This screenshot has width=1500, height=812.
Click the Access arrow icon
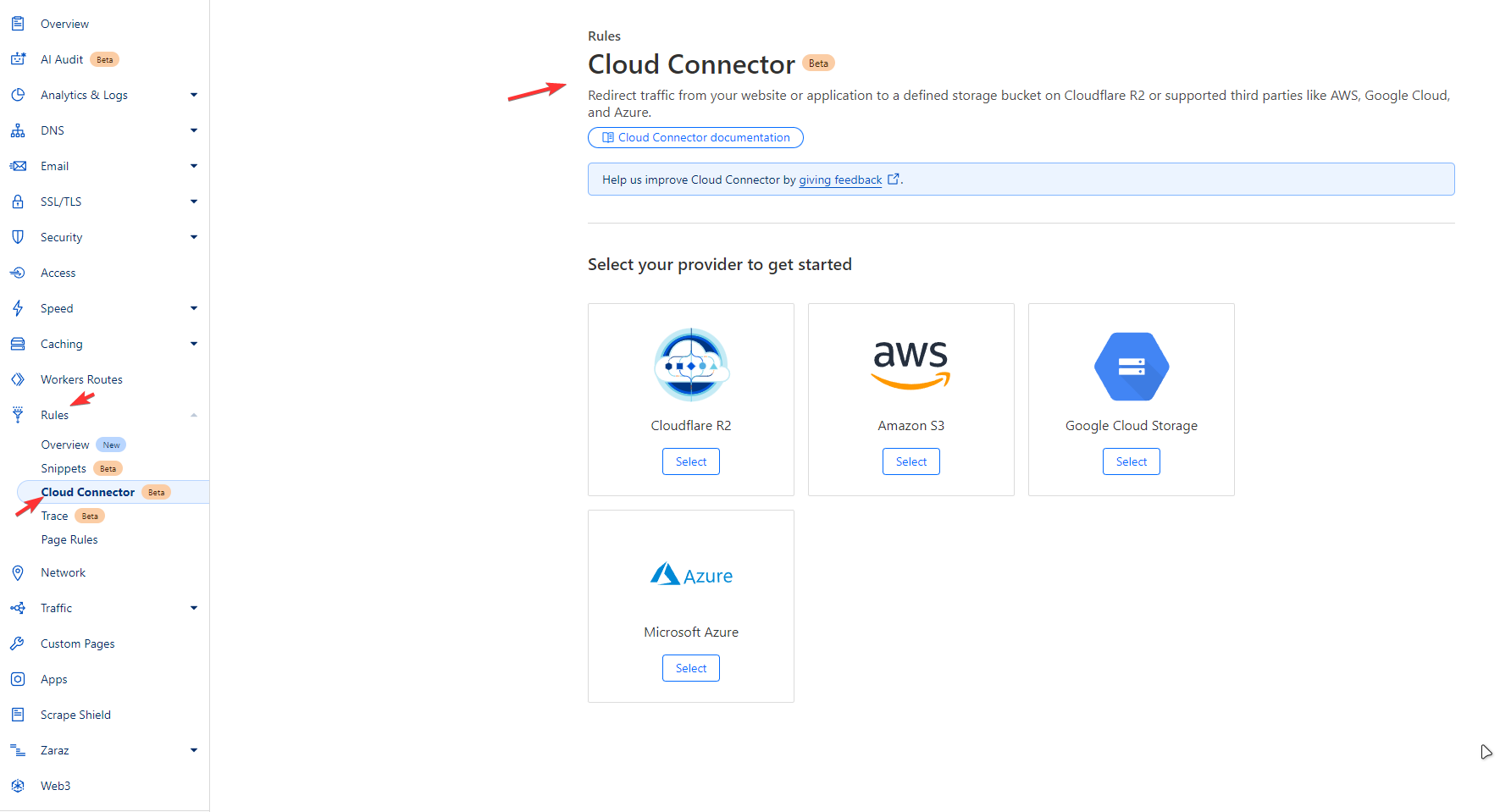coord(18,273)
